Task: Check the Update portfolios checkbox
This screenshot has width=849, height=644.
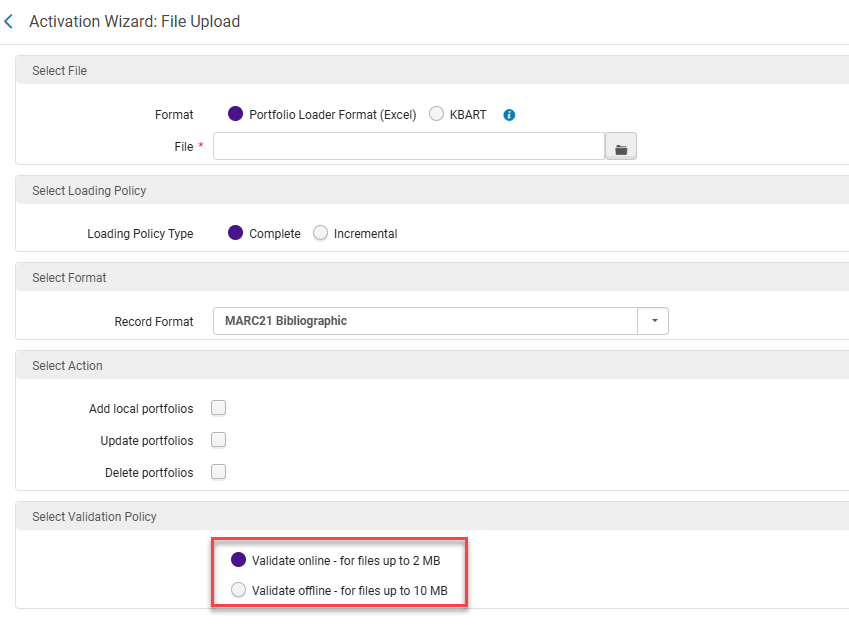Action: (218, 440)
